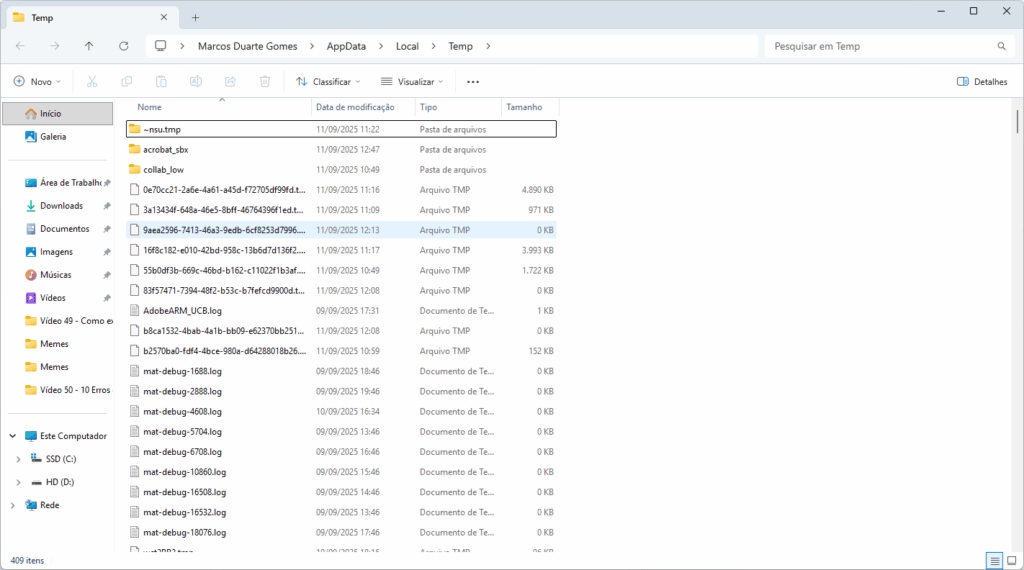
Task: Click the mat-debug-1688.log file icon
Action: pyautogui.click(x=135, y=371)
